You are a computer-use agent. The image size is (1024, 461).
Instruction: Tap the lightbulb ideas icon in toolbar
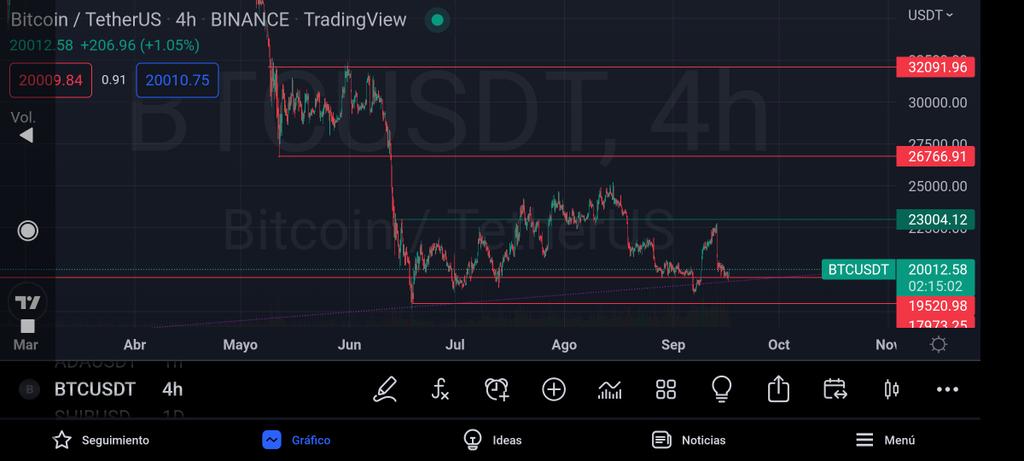click(x=721, y=389)
